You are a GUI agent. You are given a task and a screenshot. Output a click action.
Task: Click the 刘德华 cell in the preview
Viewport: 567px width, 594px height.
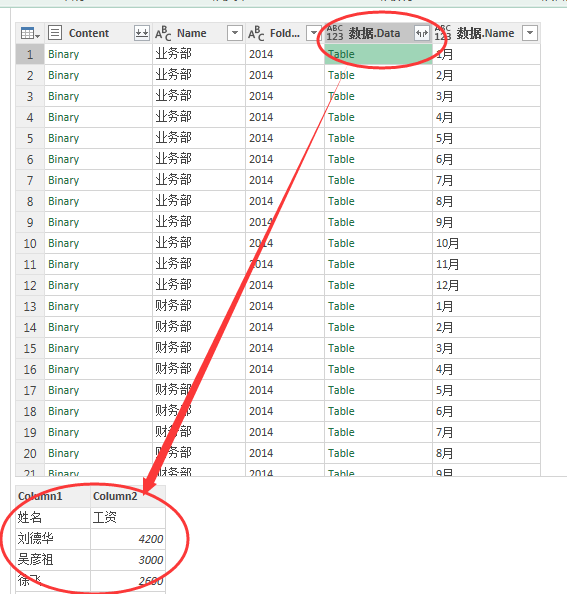(x=53, y=539)
